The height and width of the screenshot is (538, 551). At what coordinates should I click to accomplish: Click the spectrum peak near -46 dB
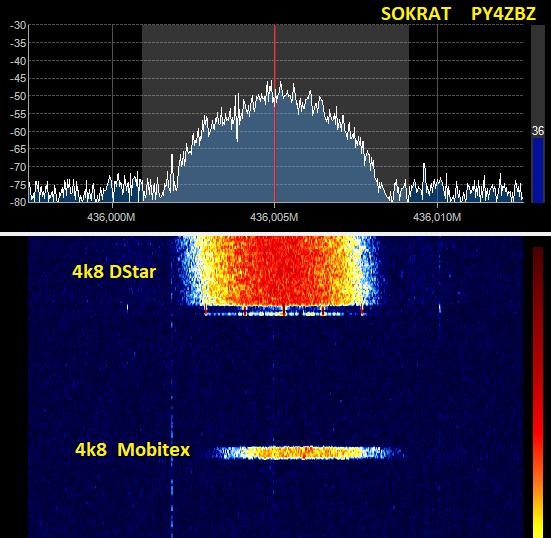[x=270, y=83]
